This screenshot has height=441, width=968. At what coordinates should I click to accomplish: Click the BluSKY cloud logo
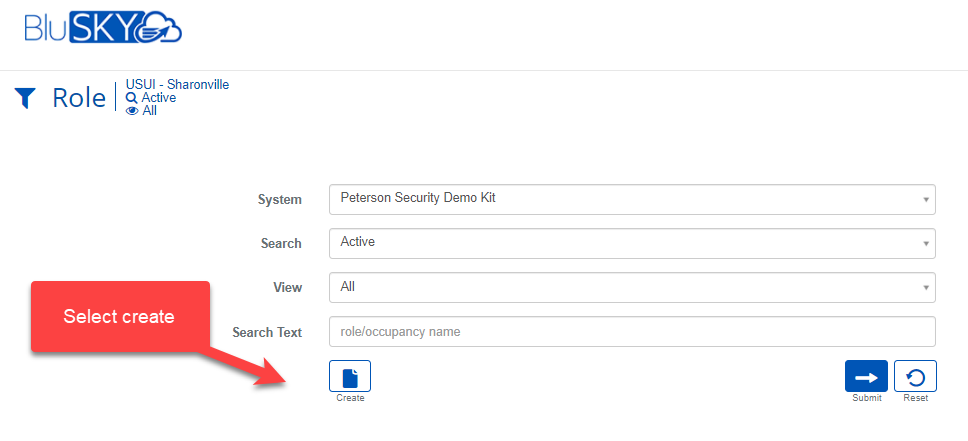(103, 27)
